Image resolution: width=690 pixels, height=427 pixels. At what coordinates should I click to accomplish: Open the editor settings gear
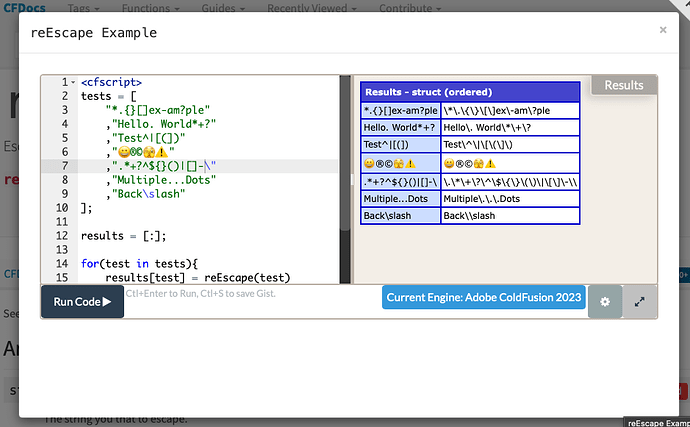[604, 301]
